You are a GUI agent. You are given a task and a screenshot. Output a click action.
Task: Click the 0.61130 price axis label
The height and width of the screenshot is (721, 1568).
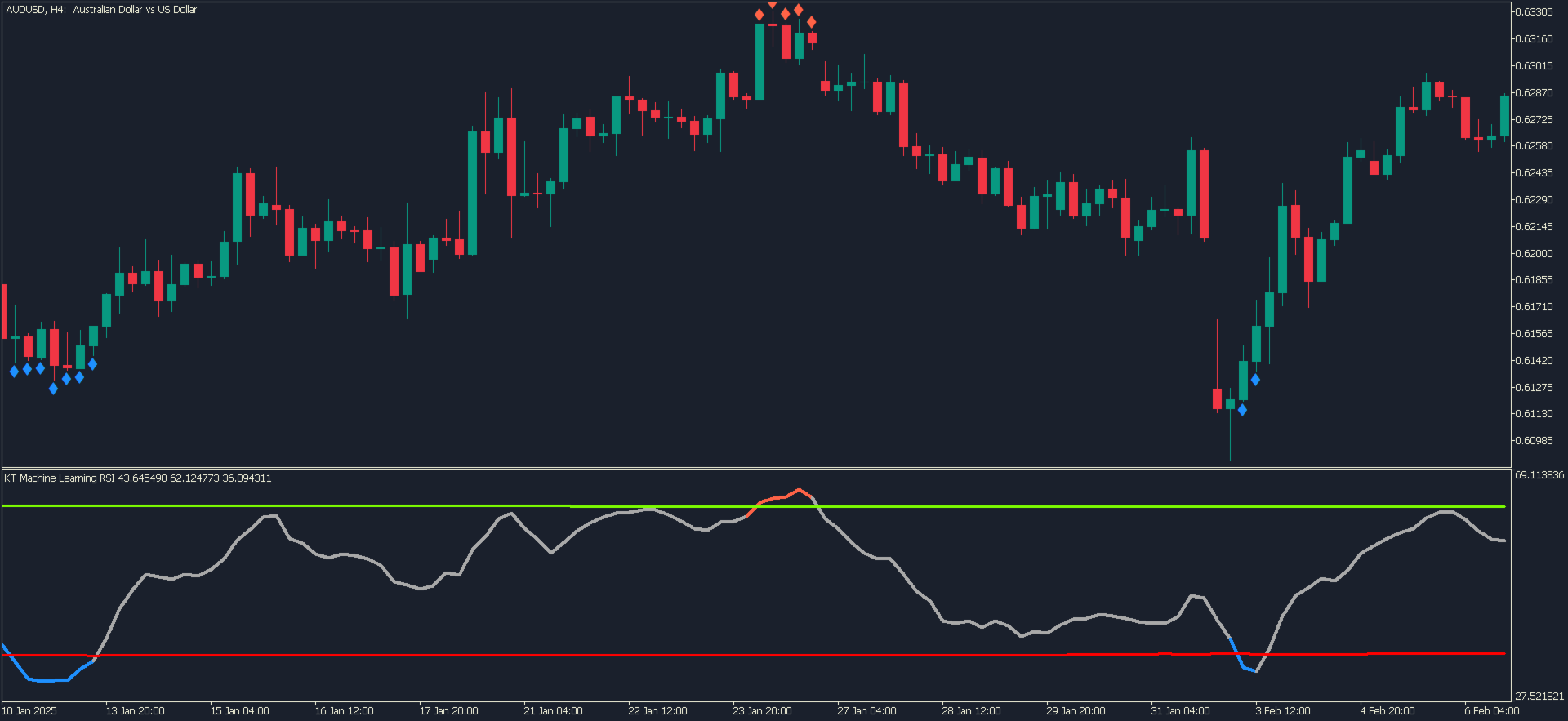[x=1534, y=414]
